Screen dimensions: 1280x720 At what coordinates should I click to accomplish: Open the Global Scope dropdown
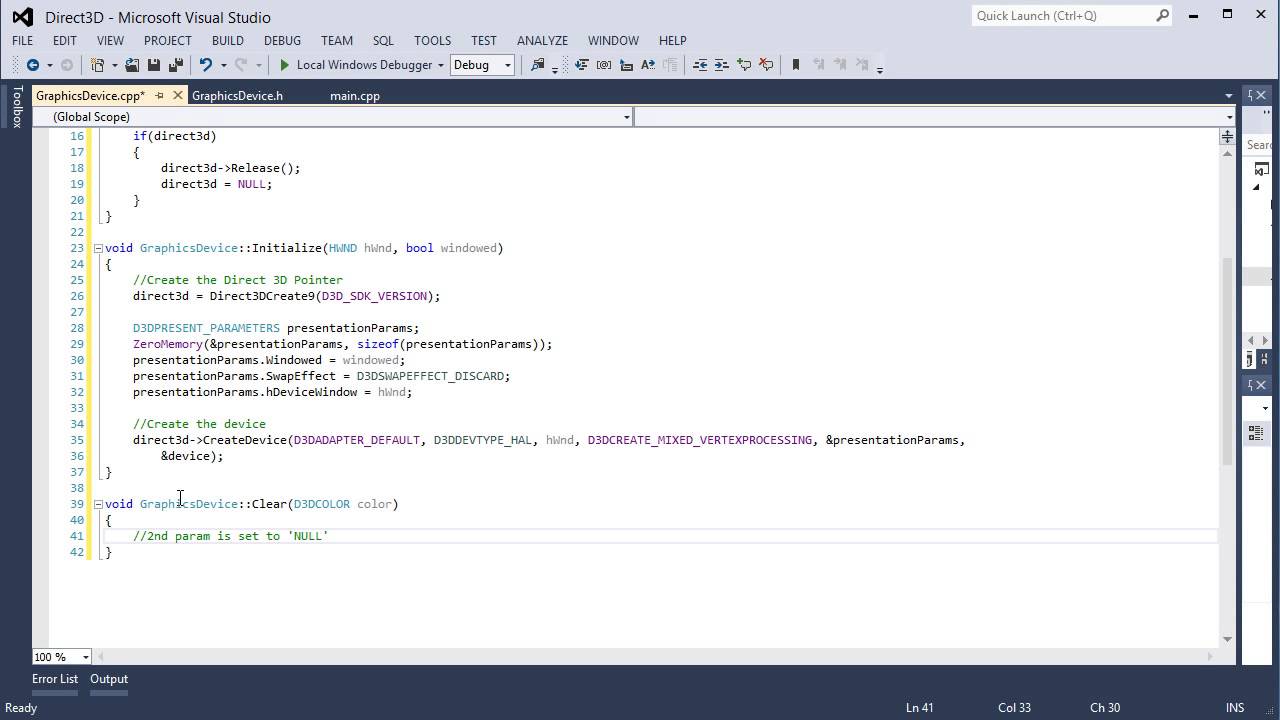click(333, 117)
